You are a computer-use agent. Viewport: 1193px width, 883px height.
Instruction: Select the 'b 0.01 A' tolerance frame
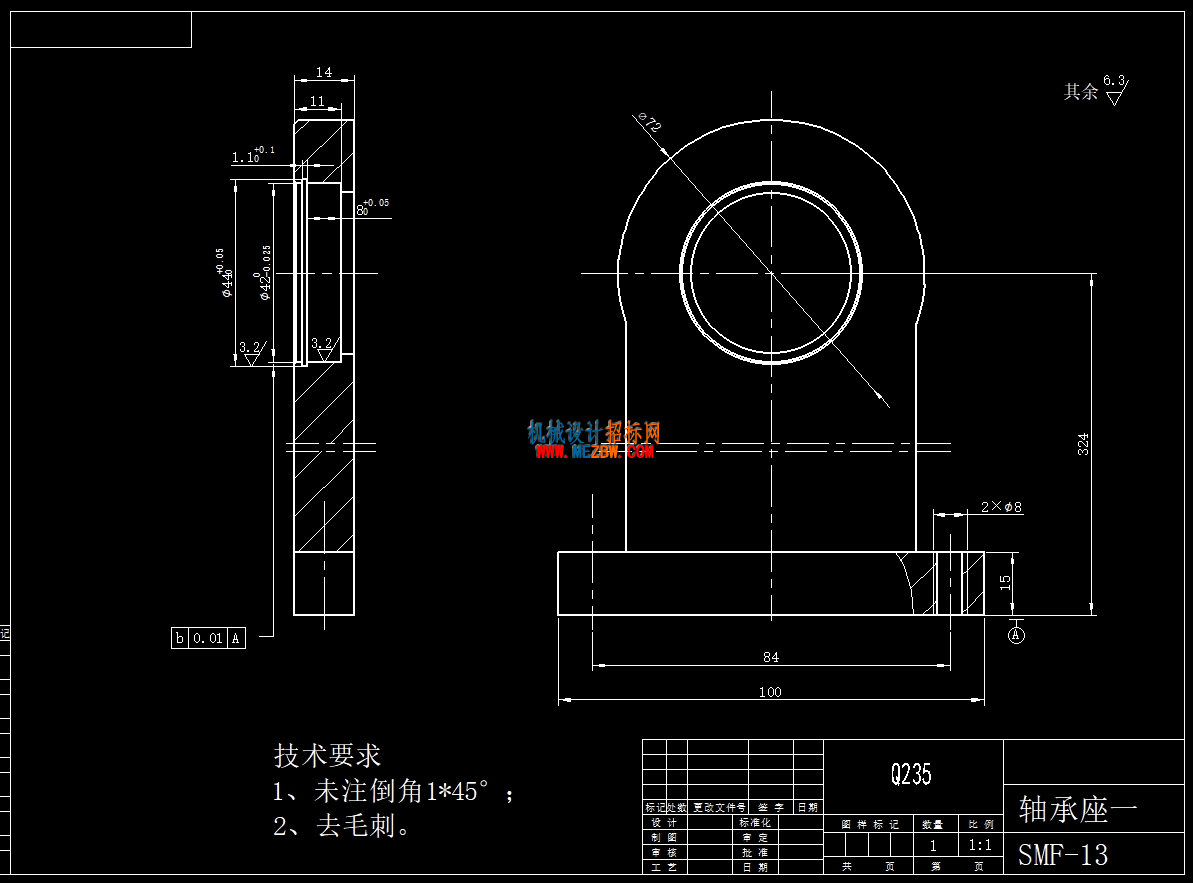(208, 638)
